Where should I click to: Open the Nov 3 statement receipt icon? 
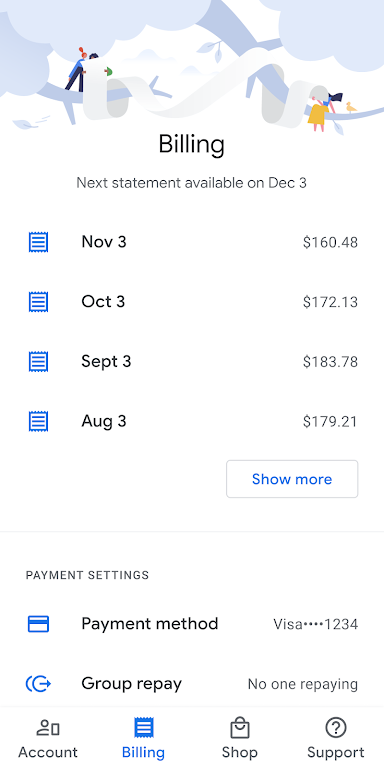(x=38, y=242)
